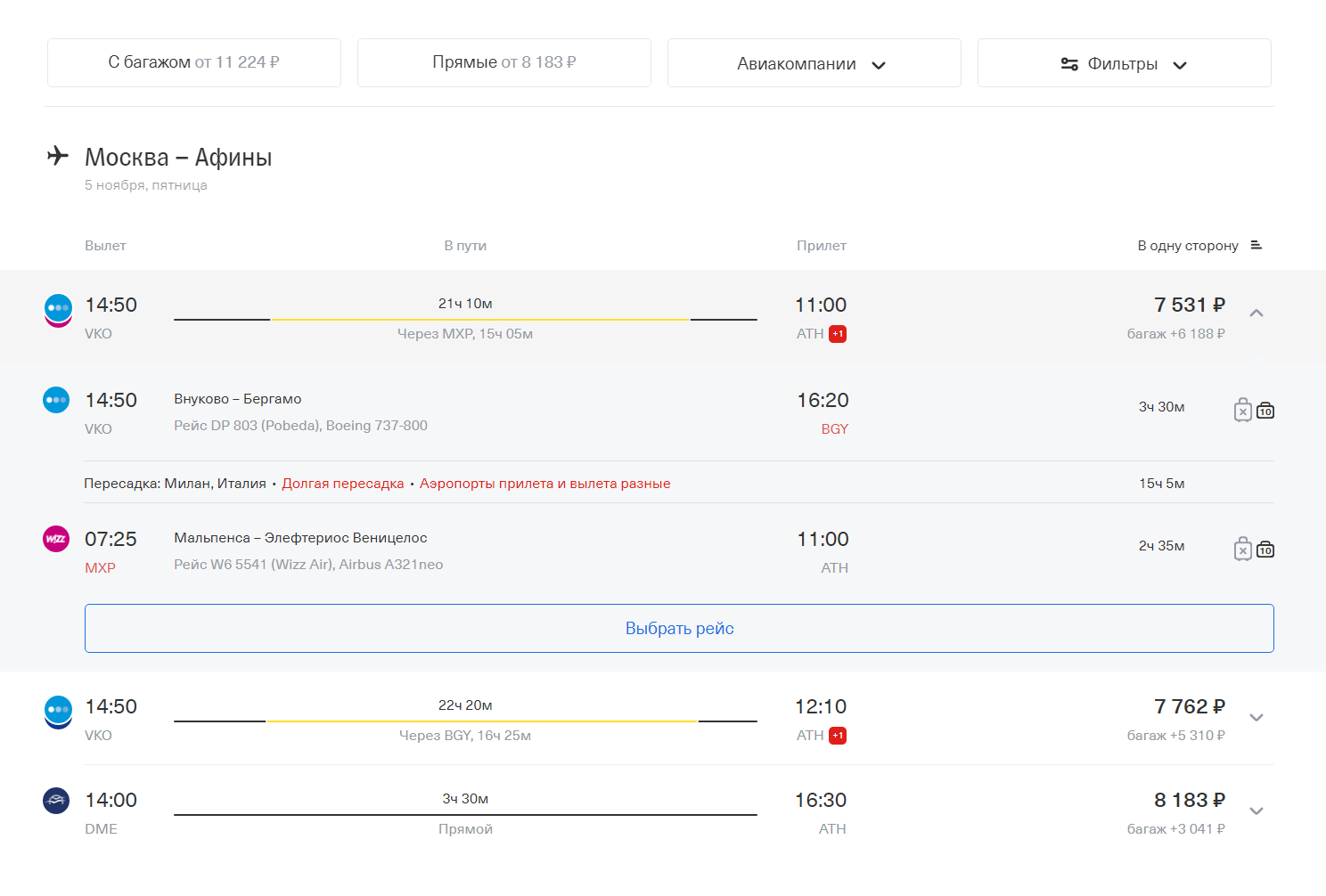The height and width of the screenshot is (896, 1326).
Task: Click the combined Pobeda–Wizz logo on the 7 531 ₽ flight
Action: 58,311
